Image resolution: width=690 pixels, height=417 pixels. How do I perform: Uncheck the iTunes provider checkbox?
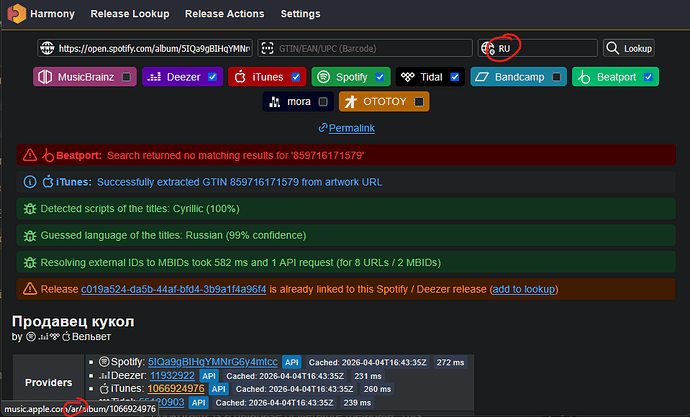pos(296,77)
